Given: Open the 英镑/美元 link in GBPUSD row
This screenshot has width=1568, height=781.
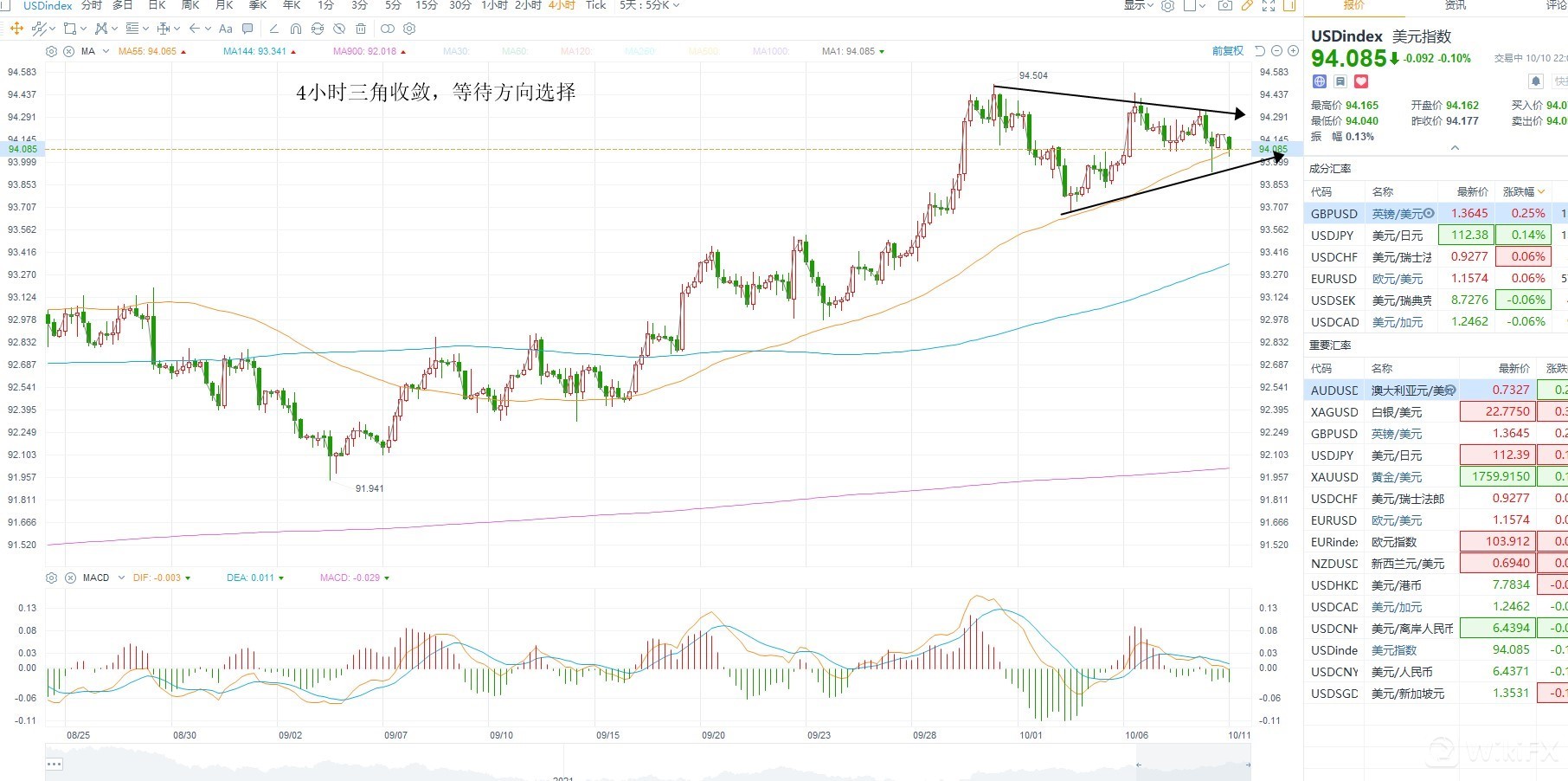Looking at the screenshot, I should [1397, 214].
